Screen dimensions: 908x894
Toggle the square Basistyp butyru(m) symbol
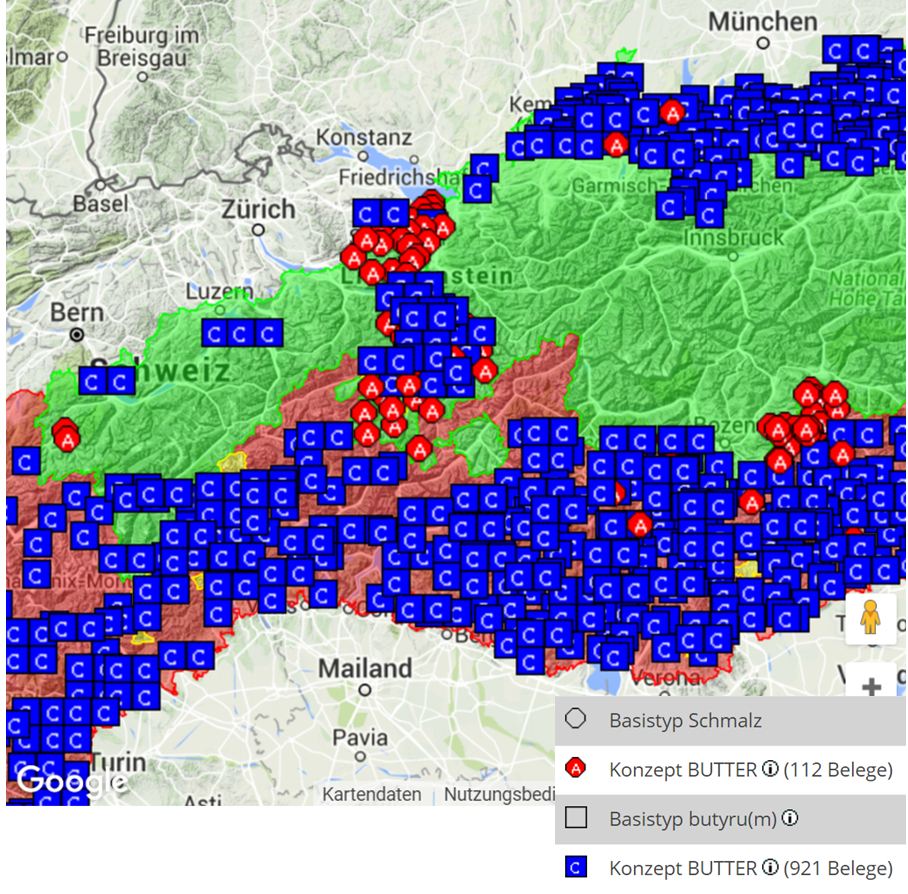575,819
